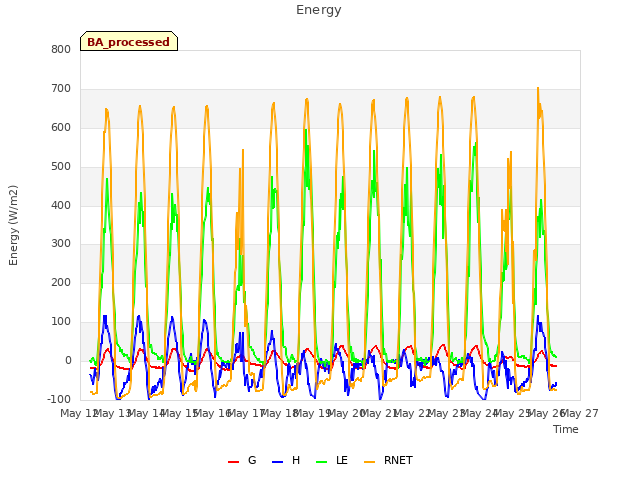Click the 0 y-axis tick label

(68, 361)
